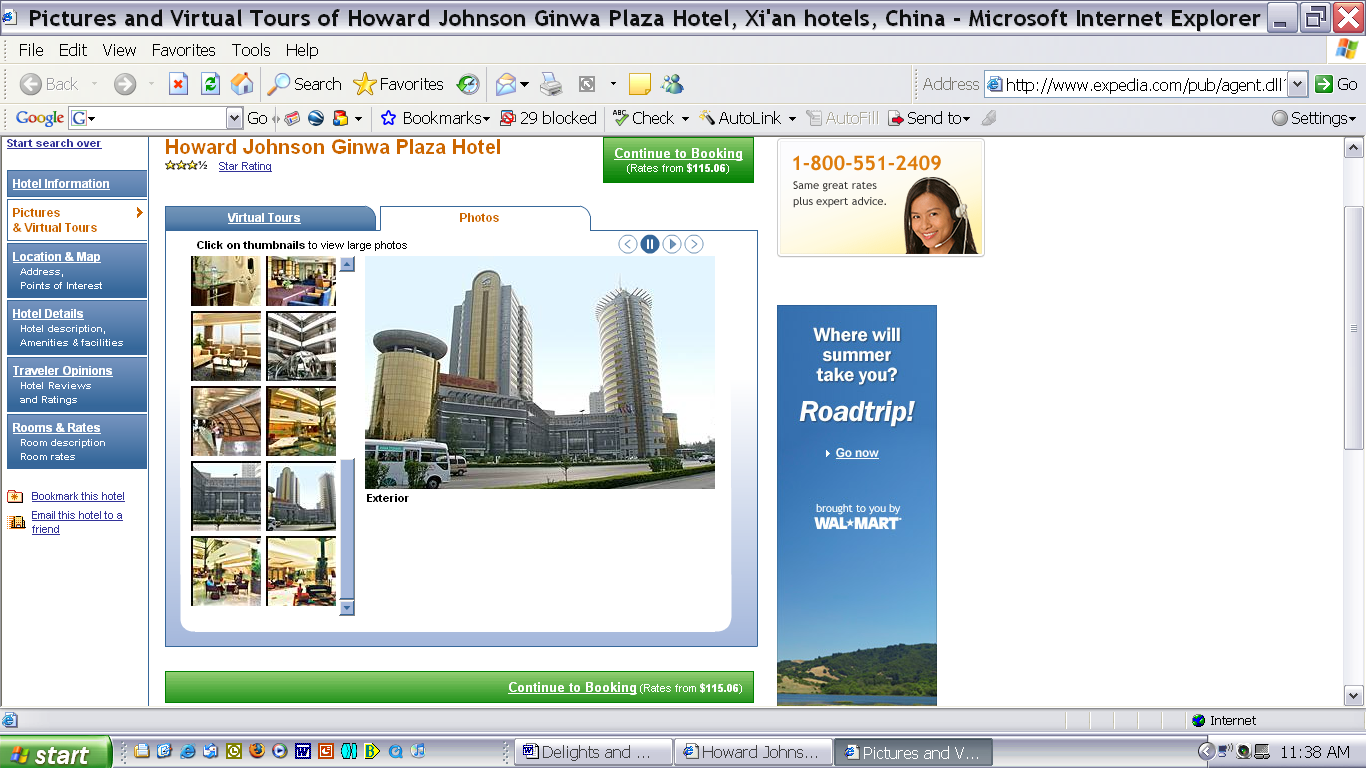
Task: Open the Tools menu
Action: click(251, 50)
